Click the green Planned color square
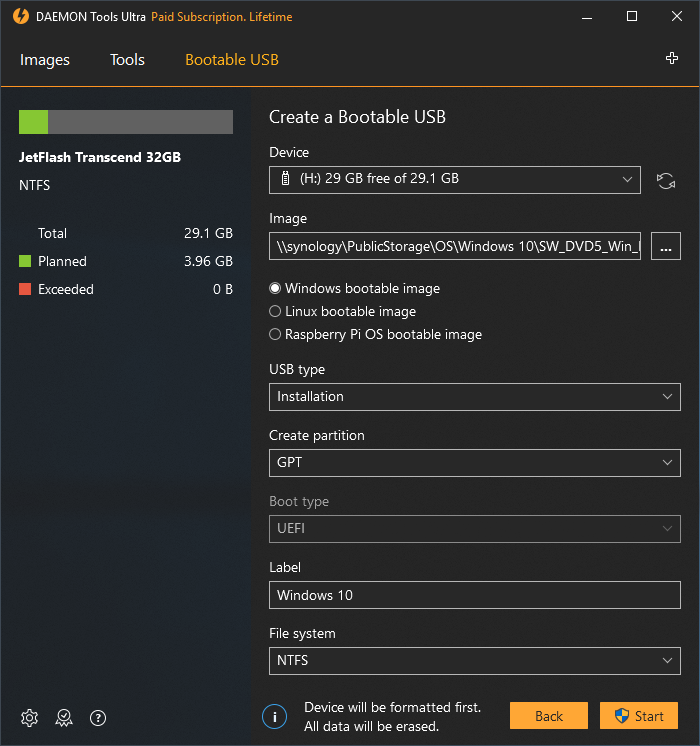The image size is (700, 746). (25, 261)
